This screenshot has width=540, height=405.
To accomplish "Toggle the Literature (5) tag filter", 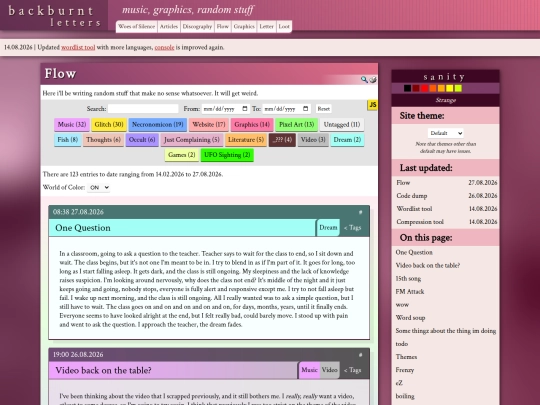I will pos(246,140).
